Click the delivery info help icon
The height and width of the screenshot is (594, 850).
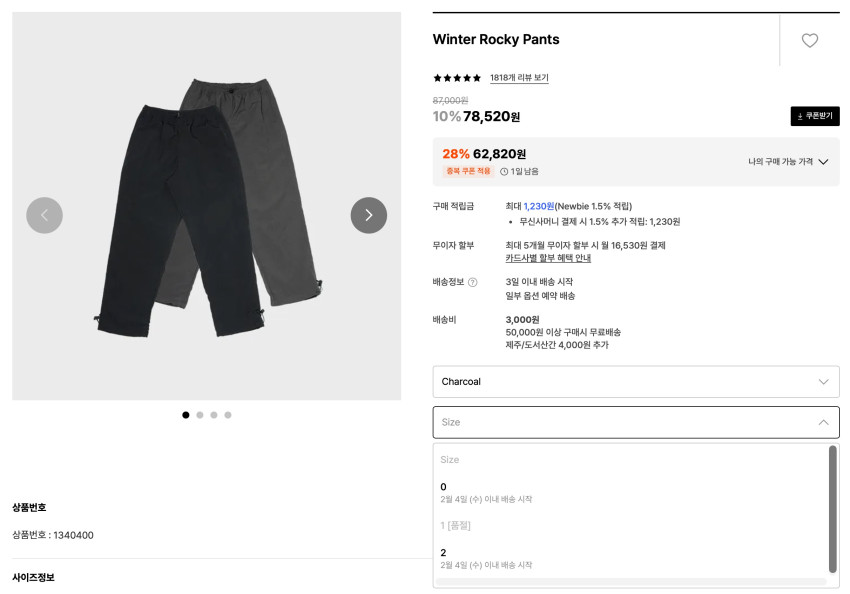click(x=473, y=282)
